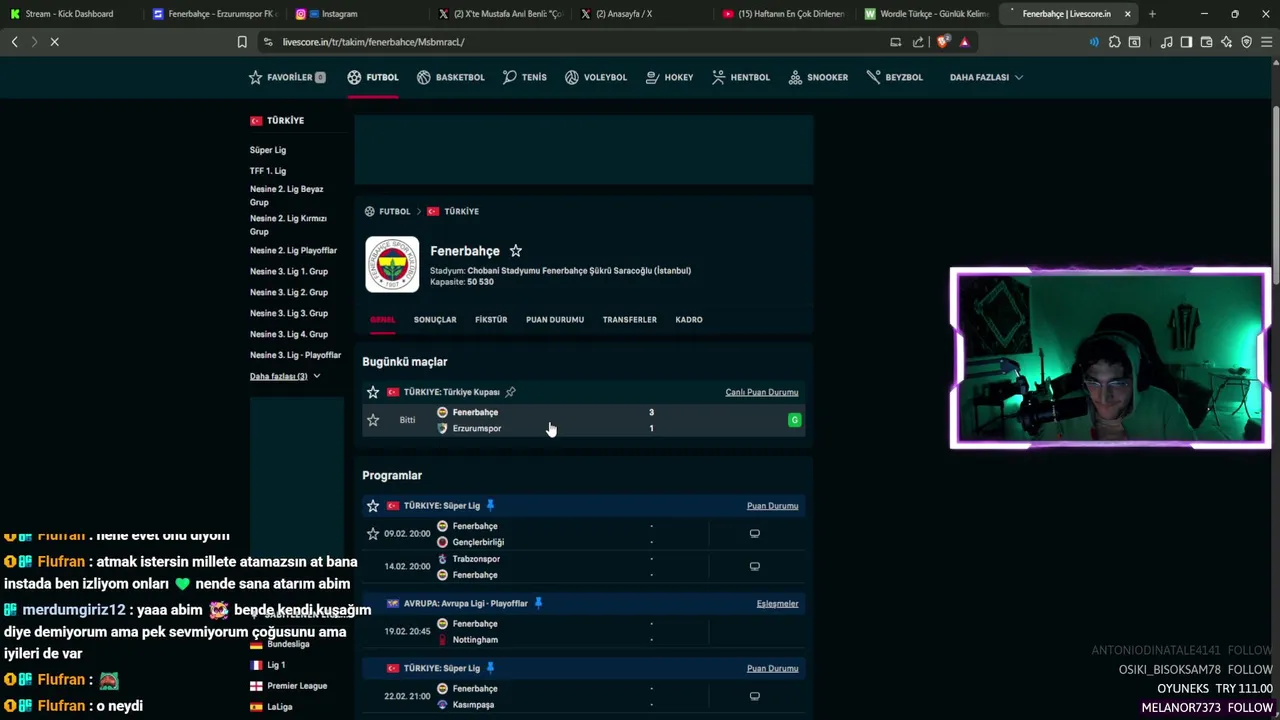The image size is (1280, 720).
Task: Unpin the second Süper Lig blue pin
Action: [490, 668]
